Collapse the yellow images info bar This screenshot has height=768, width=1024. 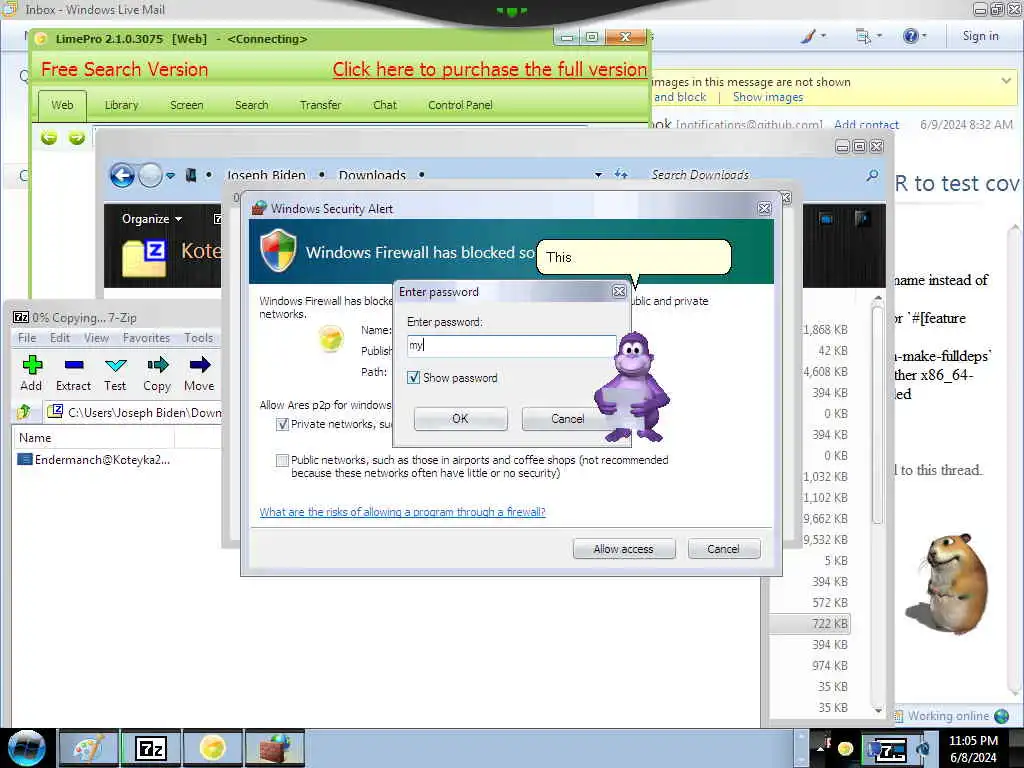point(1006,81)
